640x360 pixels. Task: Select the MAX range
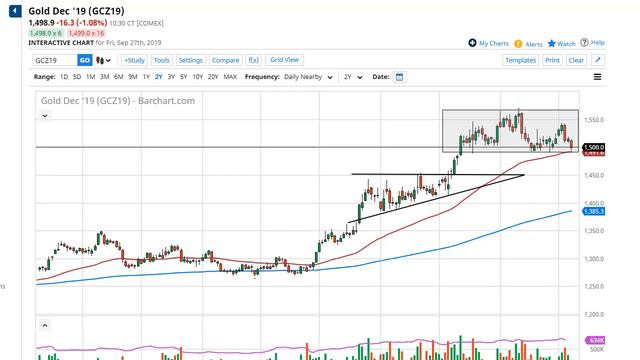(x=230, y=77)
